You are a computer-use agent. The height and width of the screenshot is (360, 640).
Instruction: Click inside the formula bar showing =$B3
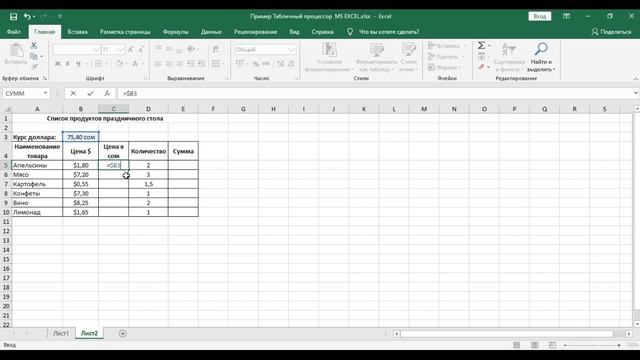[x=375, y=93]
